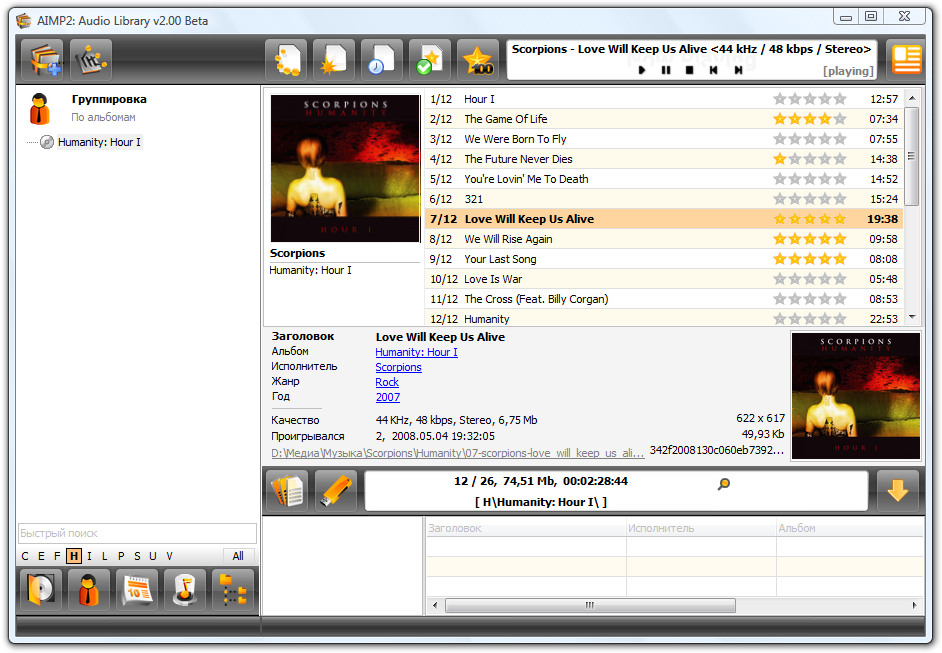Screen dimensions: 942x653
Task: Skip to the next track
Action: click(x=738, y=70)
